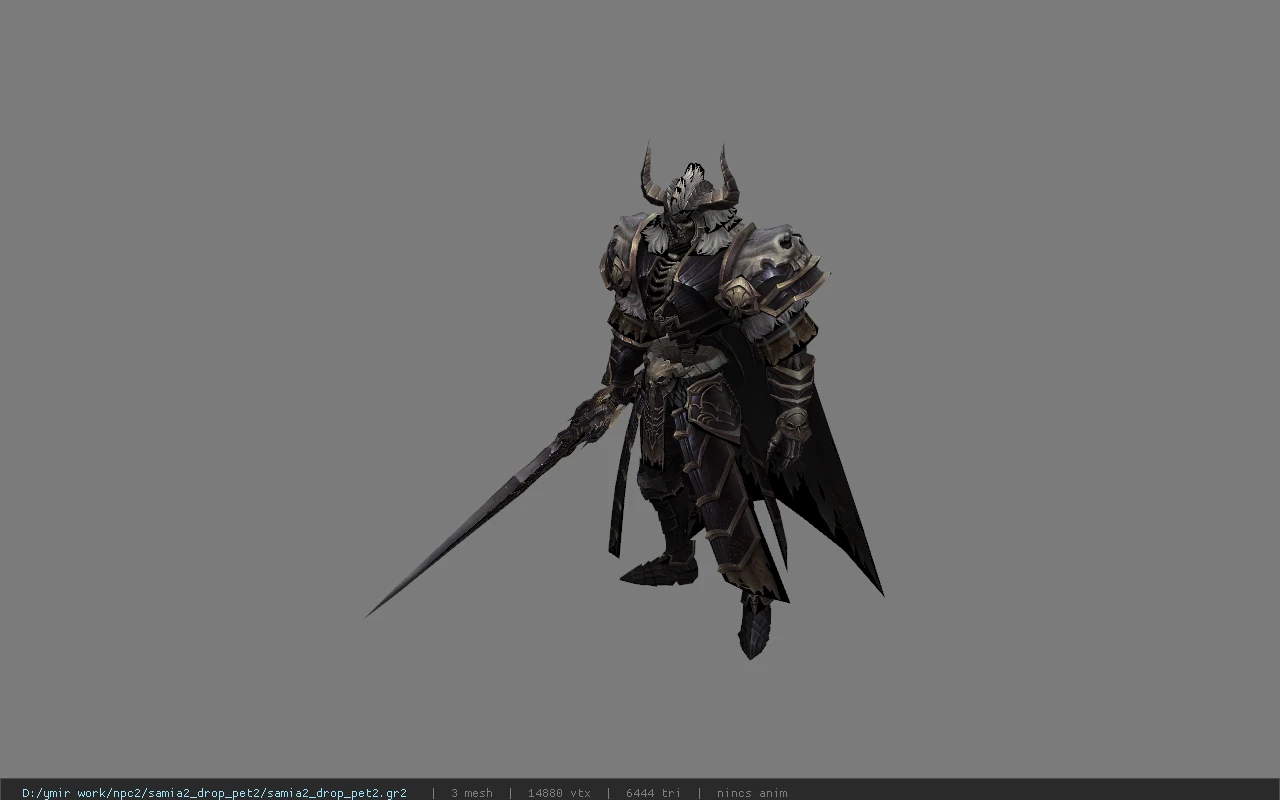This screenshot has width=1280, height=800.
Task: Click the "14880 vtx" vertex count
Action: [559, 793]
